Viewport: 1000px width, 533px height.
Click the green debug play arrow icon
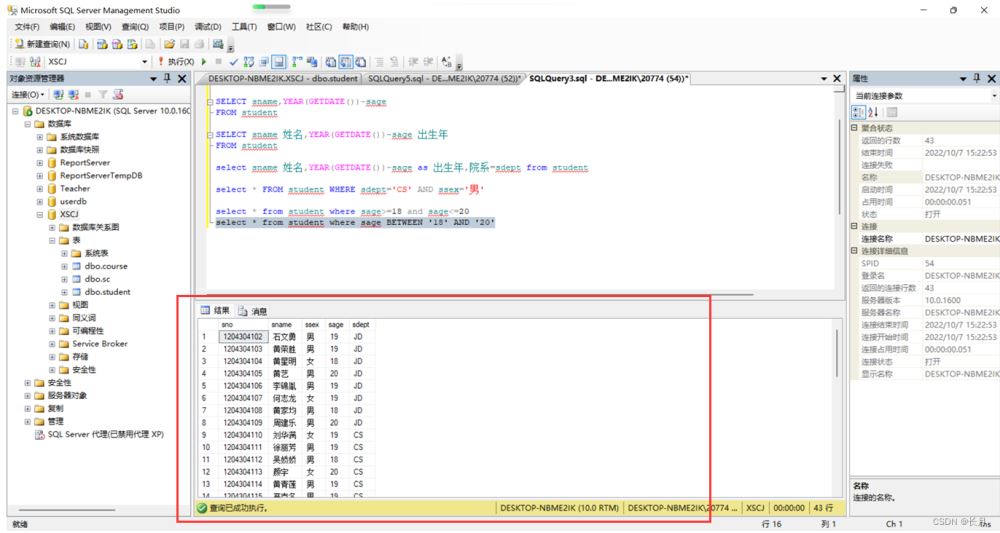(x=205, y=61)
